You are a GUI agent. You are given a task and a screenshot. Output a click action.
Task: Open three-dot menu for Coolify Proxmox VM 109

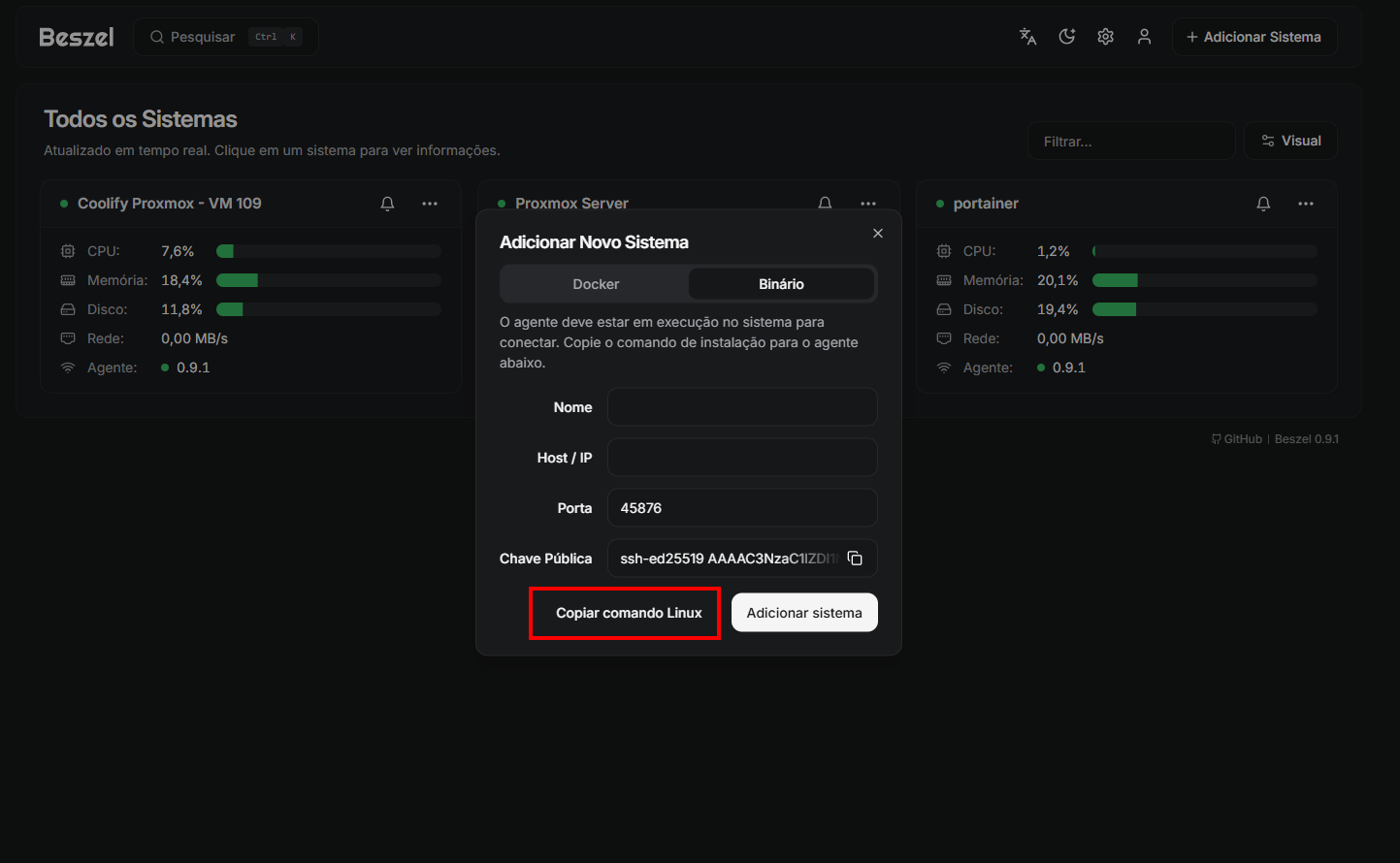[x=430, y=204]
